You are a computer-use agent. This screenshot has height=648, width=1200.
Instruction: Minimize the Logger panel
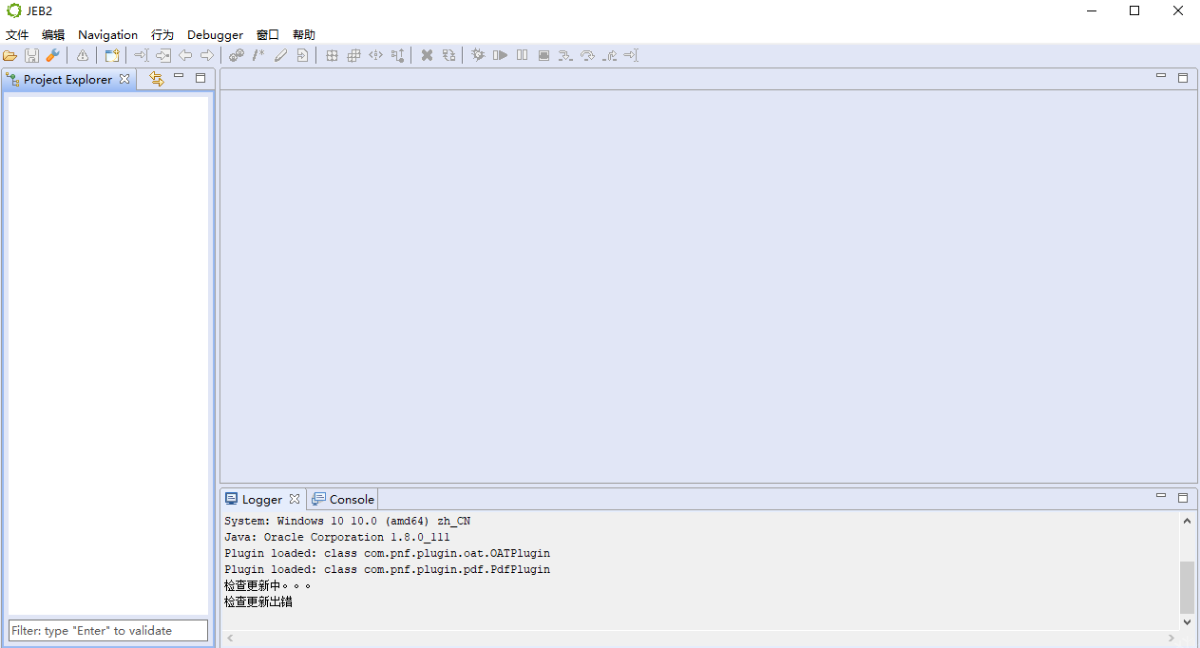click(x=1161, y=496)
